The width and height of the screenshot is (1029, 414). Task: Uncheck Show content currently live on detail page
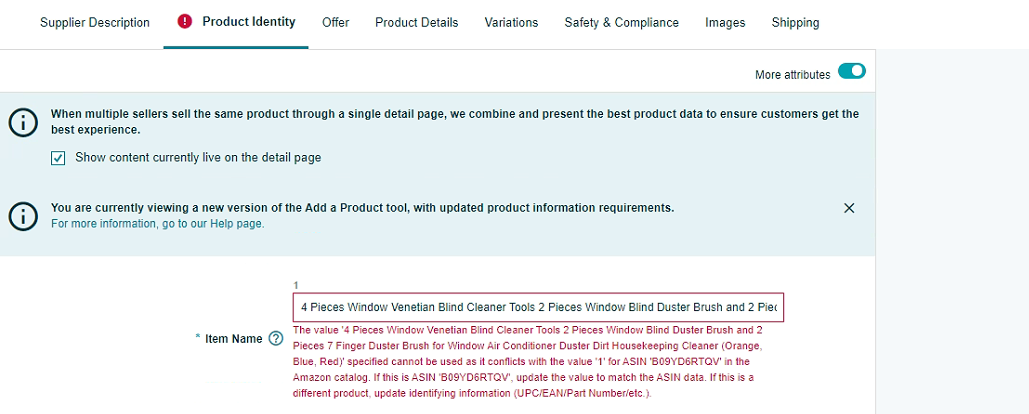[x=58, y=158]
